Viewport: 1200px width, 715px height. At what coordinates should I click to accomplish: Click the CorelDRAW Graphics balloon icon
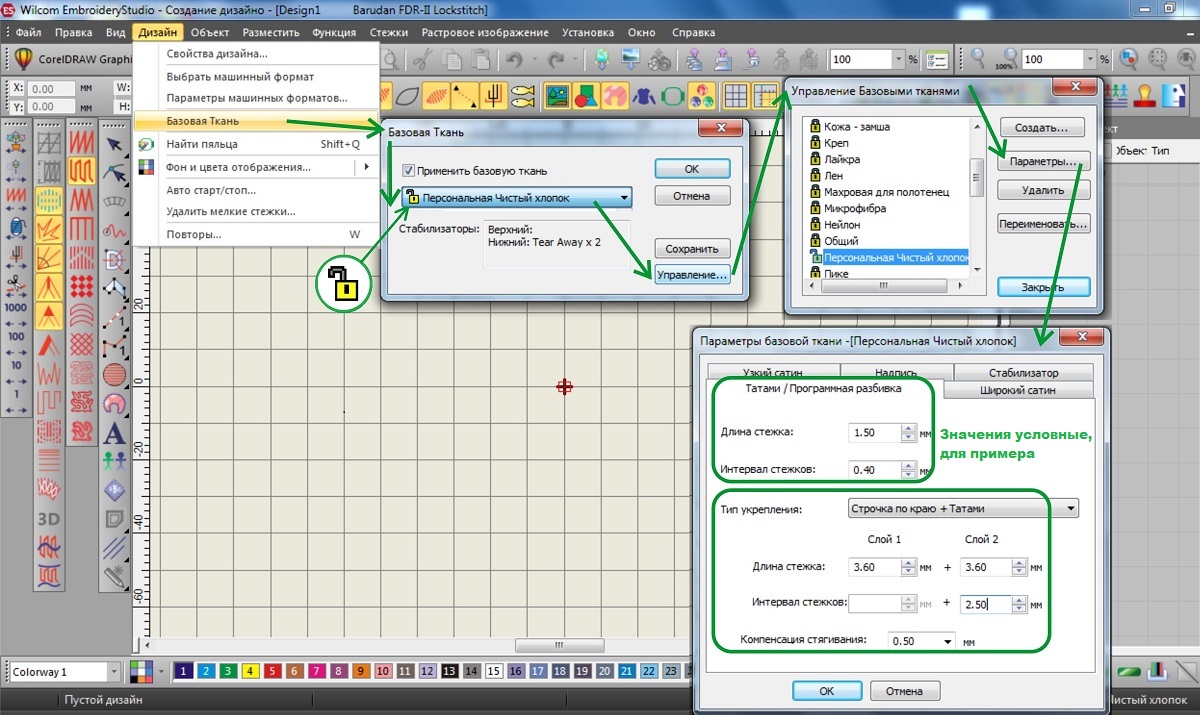[22, 59]
